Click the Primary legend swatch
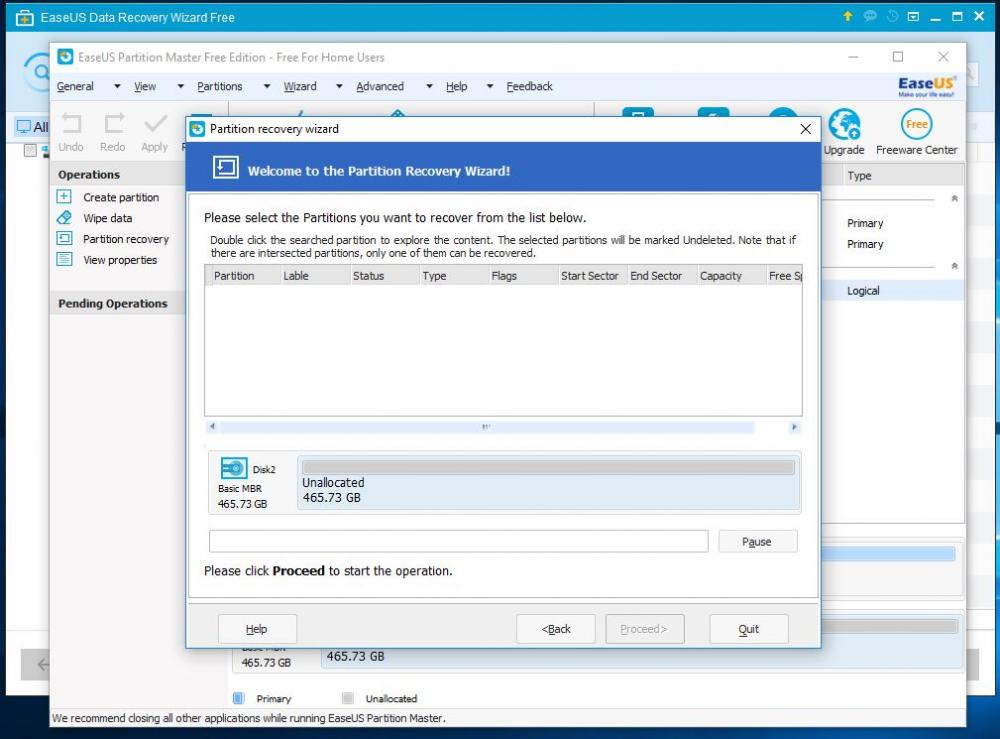The width and height of the screenshot is (1000, 739). coord(239,698)
